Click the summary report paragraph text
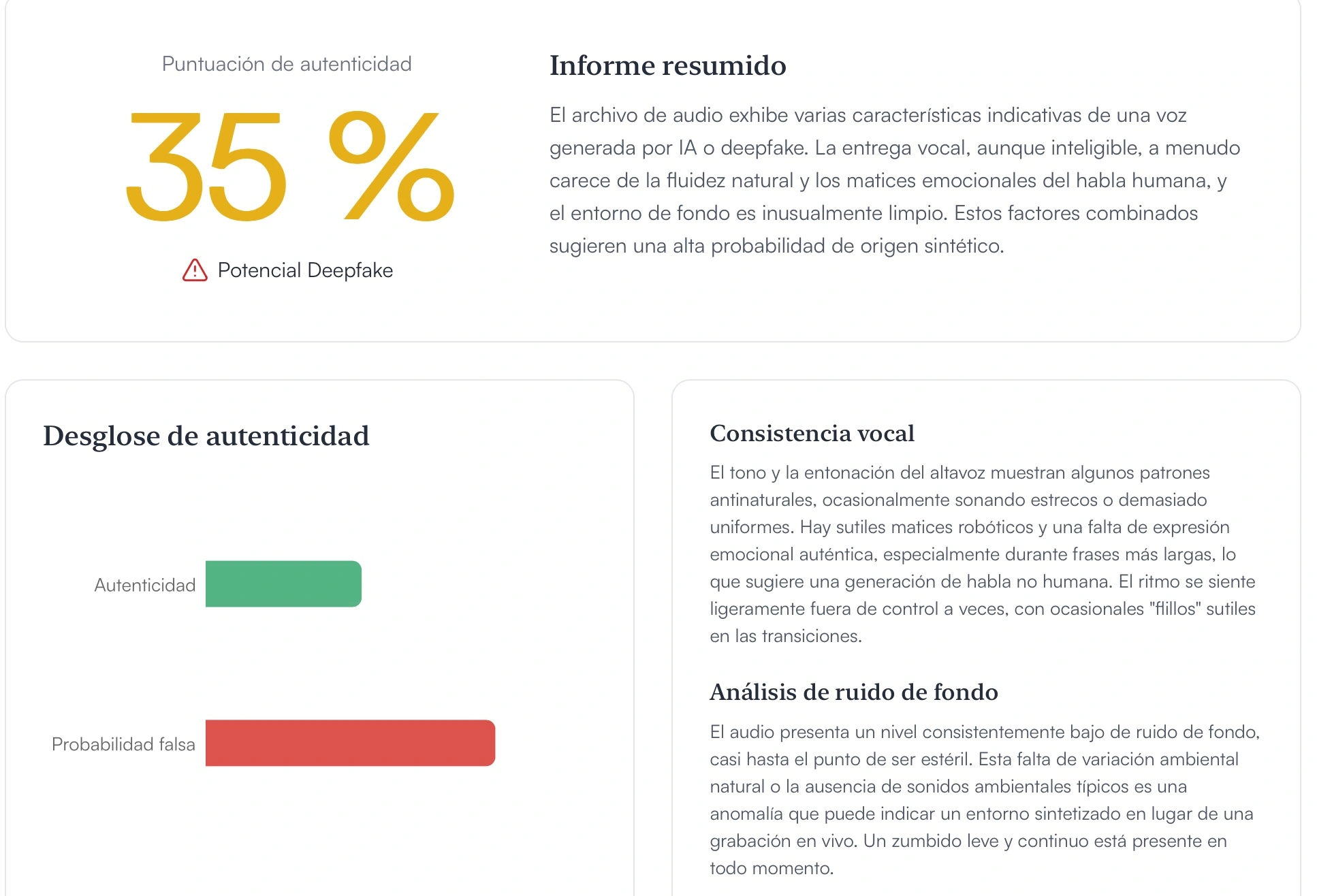Screen dimensions: 1317x896 (x=894, y=180)
